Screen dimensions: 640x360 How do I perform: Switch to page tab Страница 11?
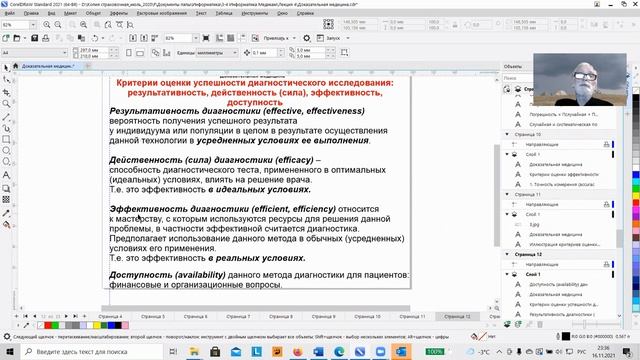(x=412, y=316)
